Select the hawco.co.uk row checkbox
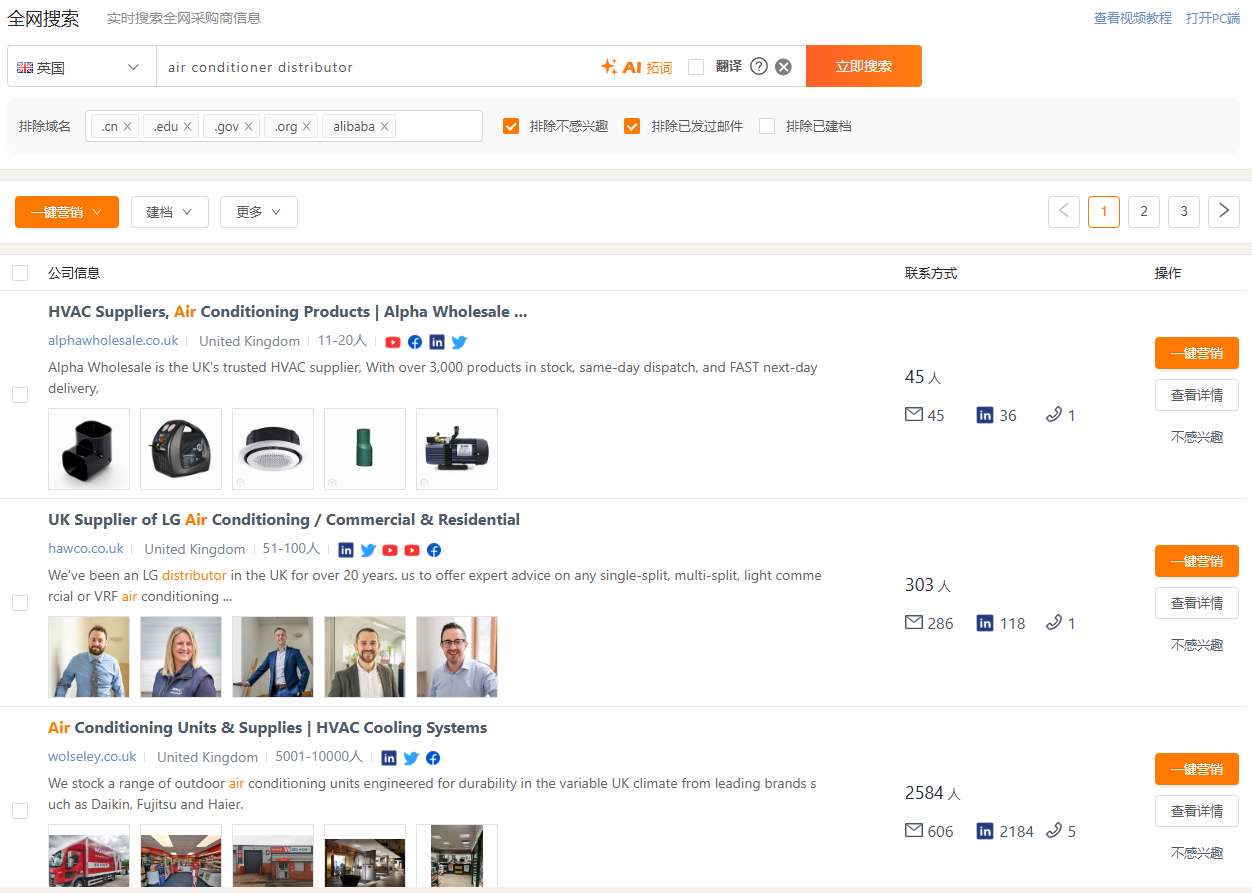 (x=20, y=603)
